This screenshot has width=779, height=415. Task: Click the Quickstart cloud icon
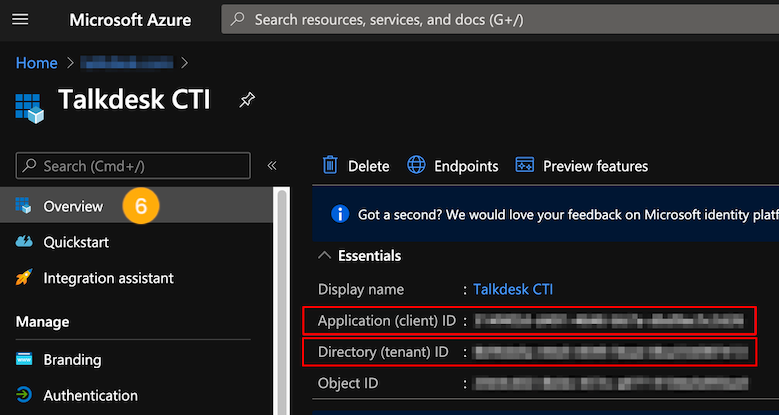24,242
